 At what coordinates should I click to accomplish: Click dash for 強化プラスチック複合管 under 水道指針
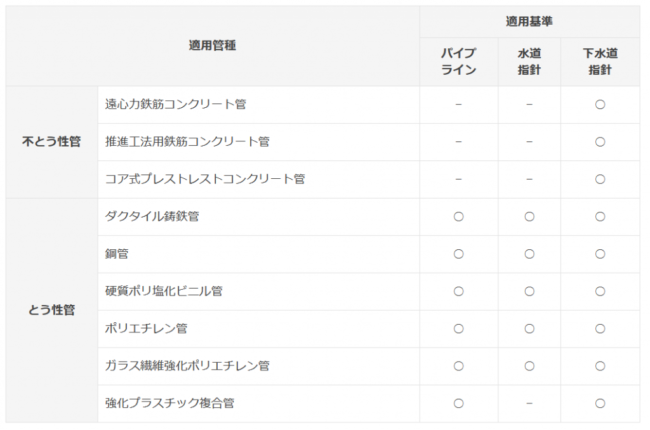(529, 403)
